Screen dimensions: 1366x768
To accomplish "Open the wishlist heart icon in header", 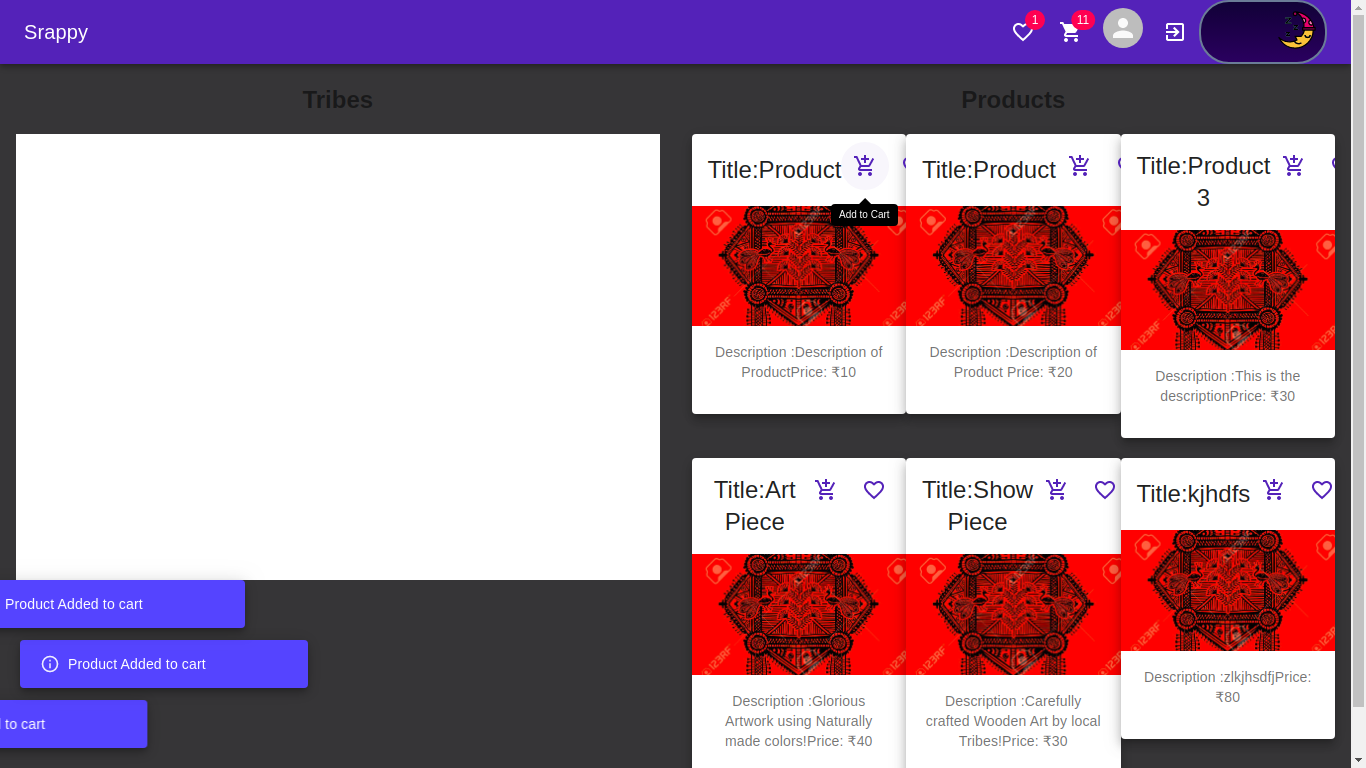I will pyautogui.click(x=1022, y=32).
